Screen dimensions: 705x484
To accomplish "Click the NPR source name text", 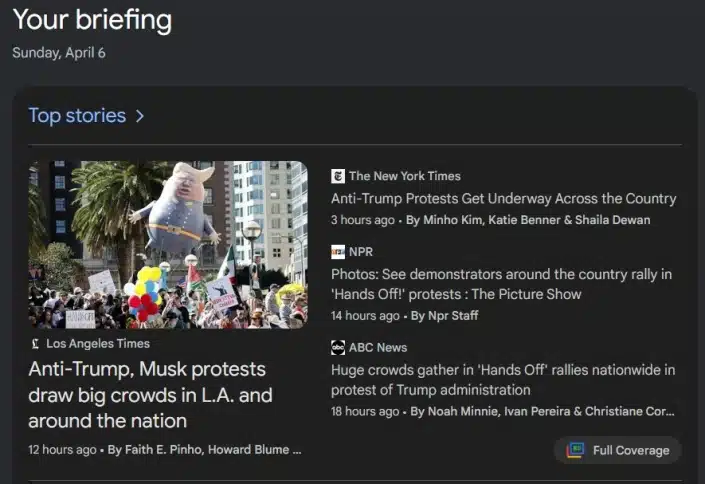I will (x=361, y=252).
